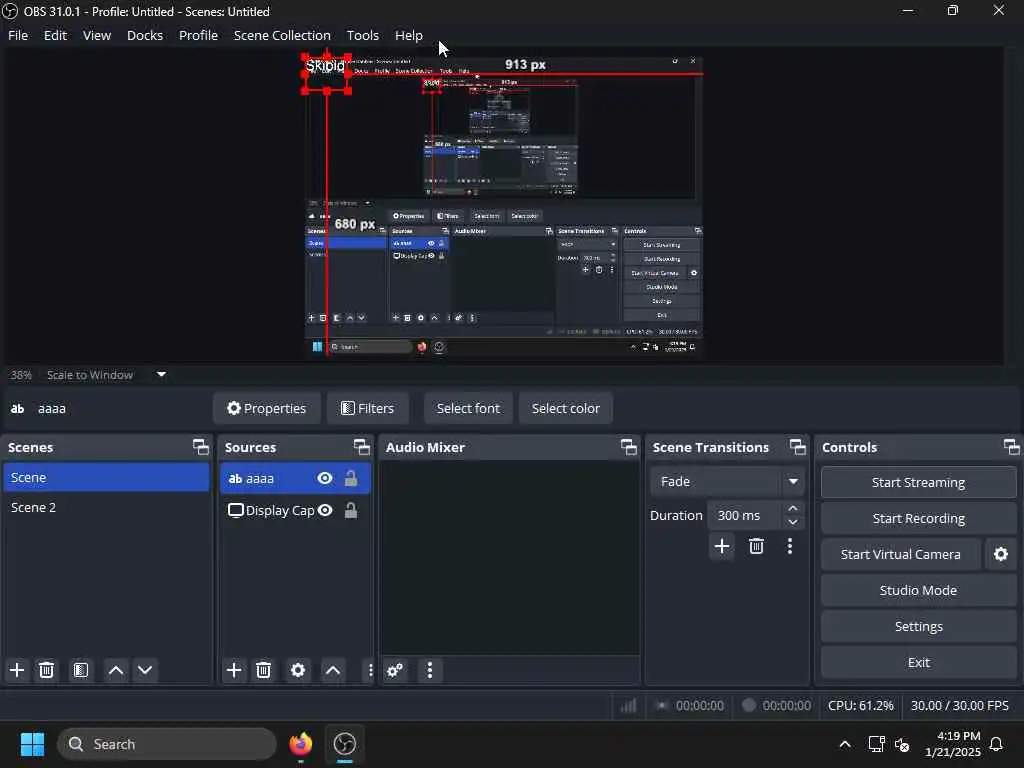The image size is (1024, 768).
Task: Enter Studio Mode
Action: coord(918,590)
